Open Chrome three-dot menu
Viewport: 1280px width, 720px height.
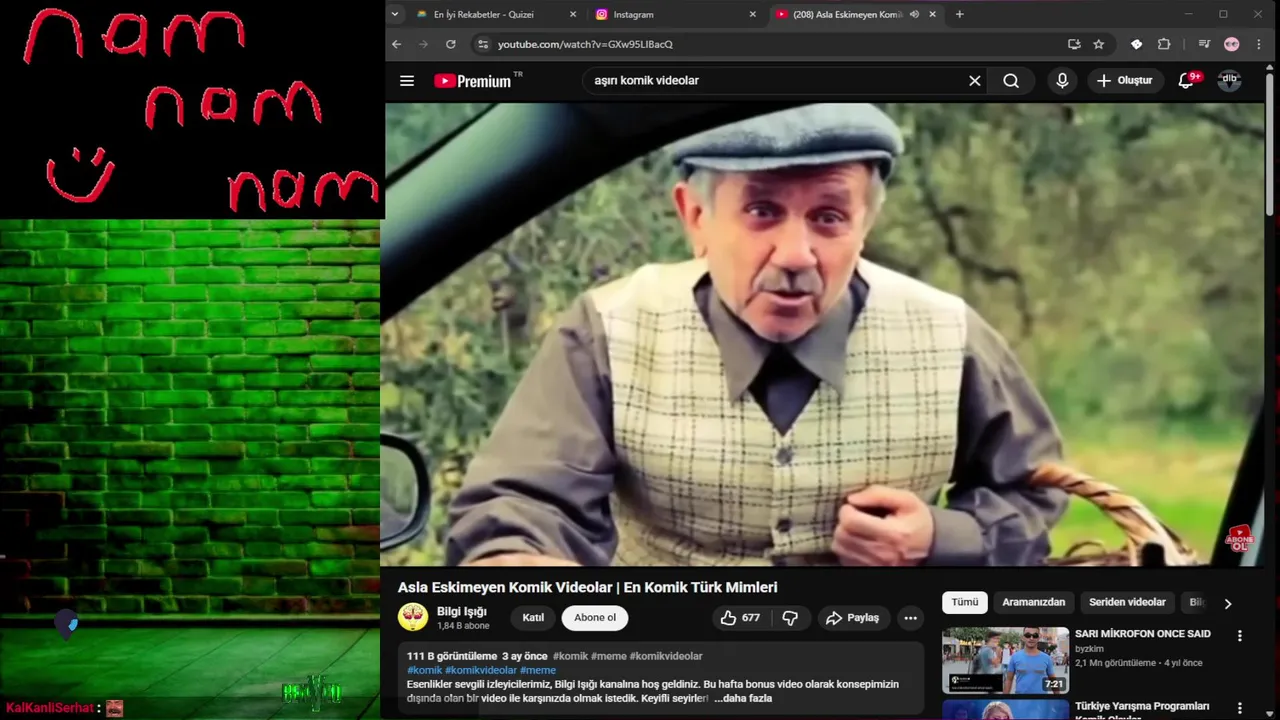[1259, 44]
